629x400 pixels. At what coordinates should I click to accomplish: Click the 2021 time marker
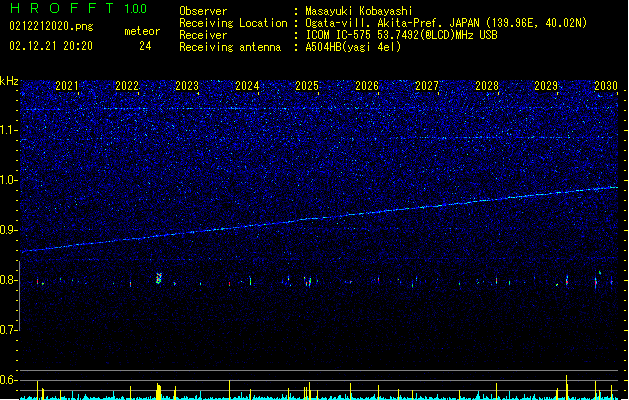click(x=67, y=85)
